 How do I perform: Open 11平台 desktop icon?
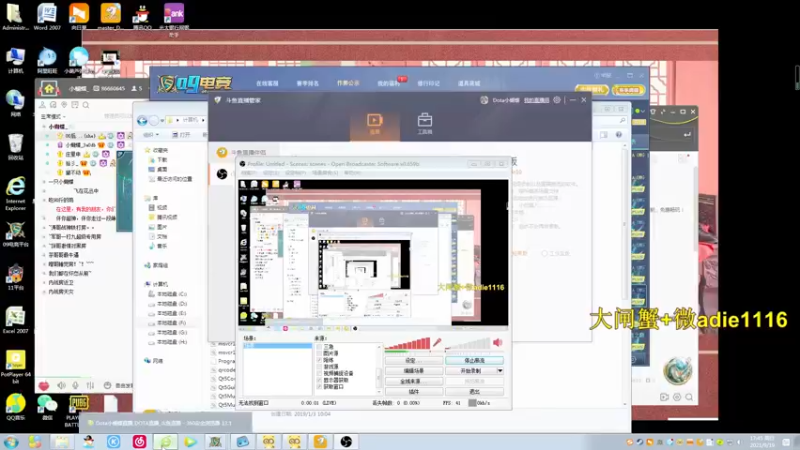pos(15,277)
